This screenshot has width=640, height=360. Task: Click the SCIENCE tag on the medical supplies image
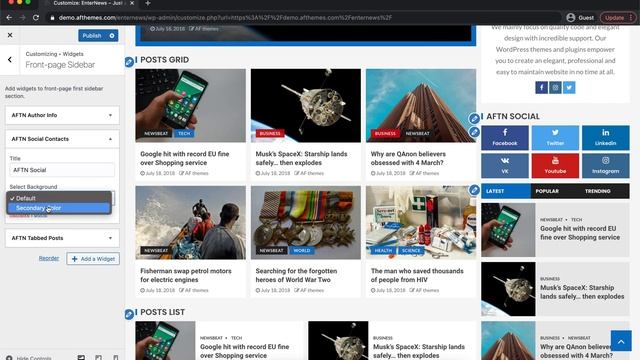(411, 251)
